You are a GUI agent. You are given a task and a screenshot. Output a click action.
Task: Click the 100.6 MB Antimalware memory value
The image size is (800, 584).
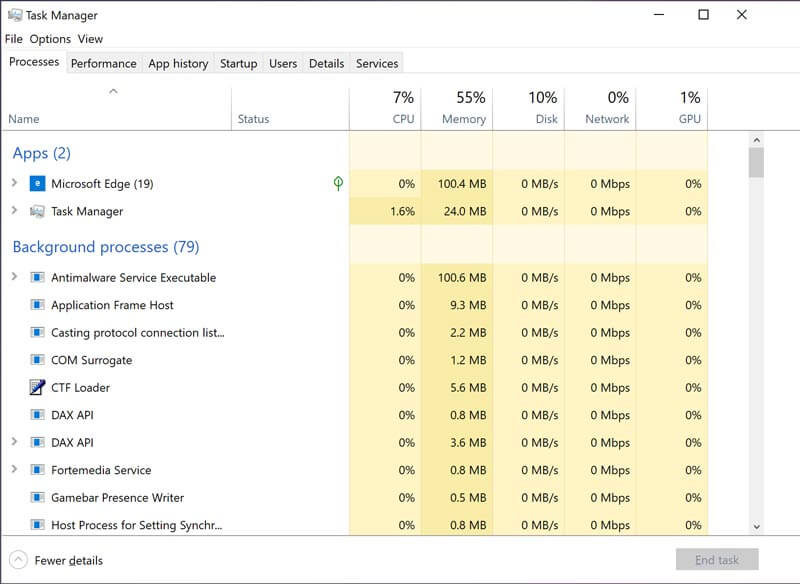point(462,277)
